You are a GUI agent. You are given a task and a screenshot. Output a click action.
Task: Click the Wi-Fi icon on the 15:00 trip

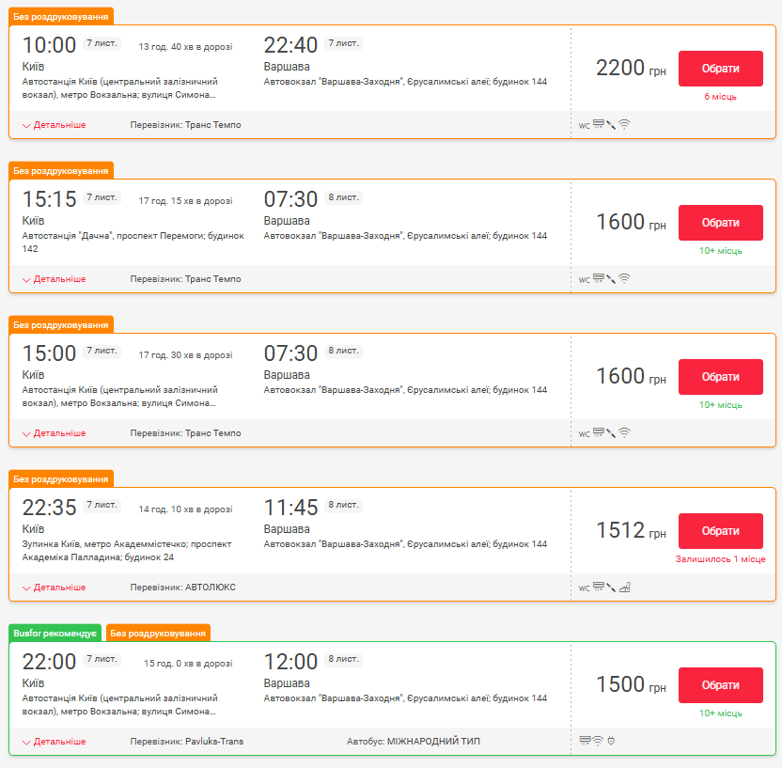pyautogui.click(x=624, y=433)
